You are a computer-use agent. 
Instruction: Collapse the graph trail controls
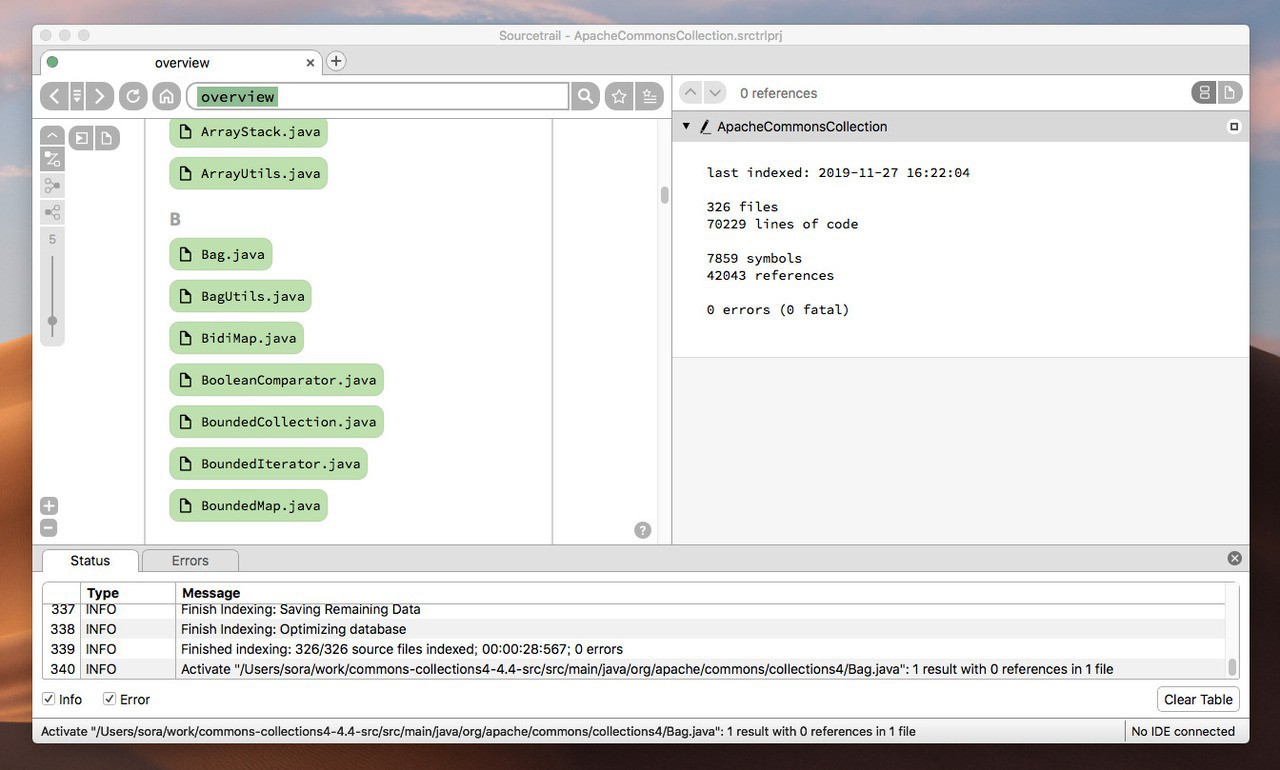pyautogui.click(x=52, y=136)
